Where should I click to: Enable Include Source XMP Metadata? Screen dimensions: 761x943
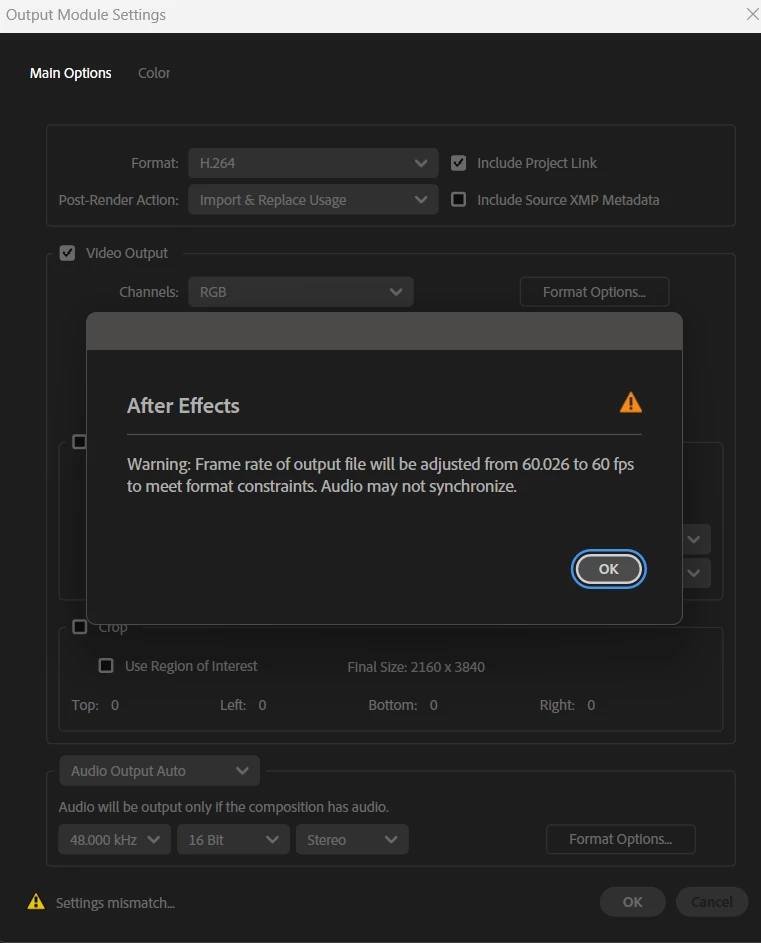[458, 200]
